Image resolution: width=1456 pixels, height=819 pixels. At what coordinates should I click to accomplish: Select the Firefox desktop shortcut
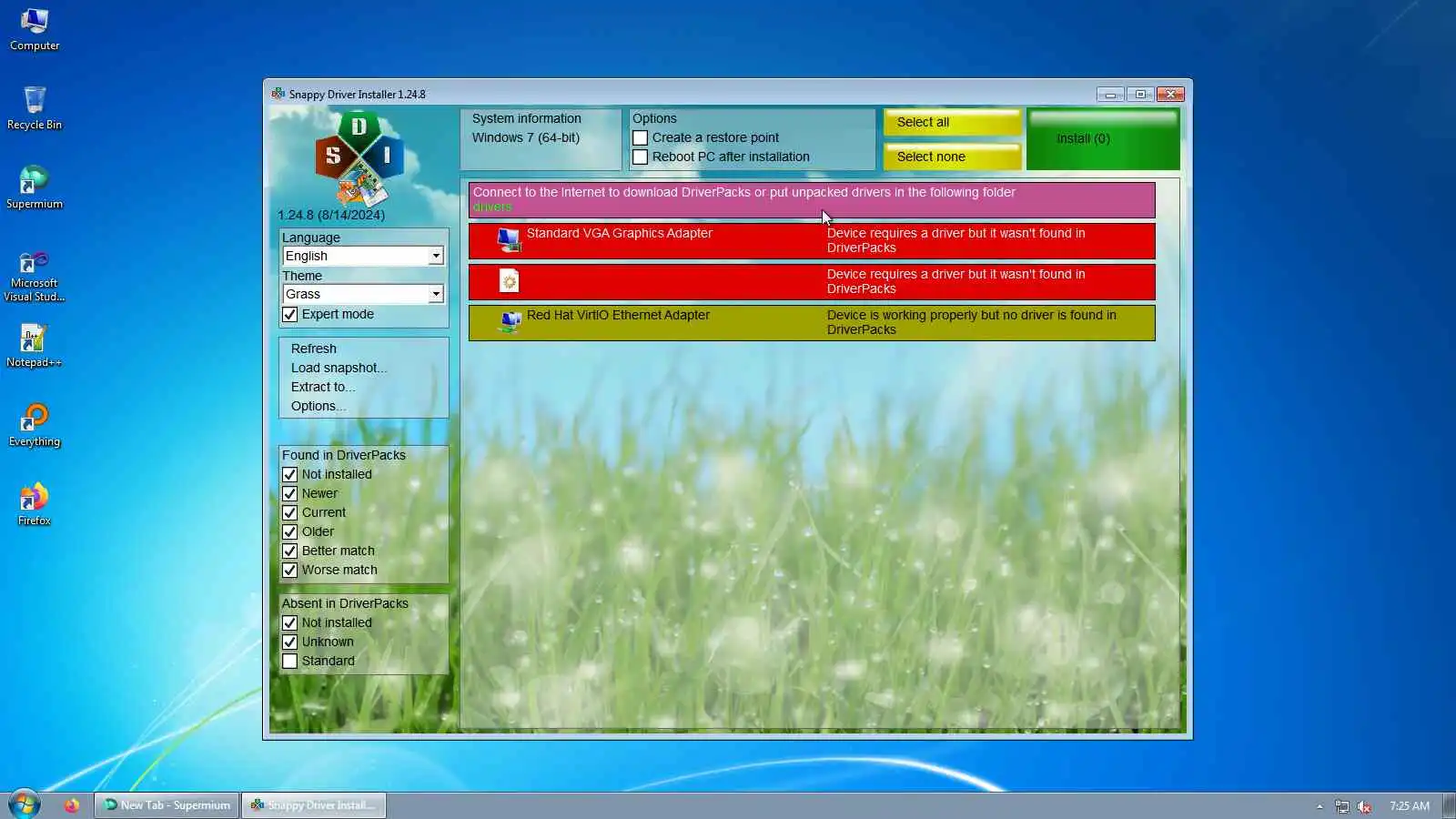(35, 504)
